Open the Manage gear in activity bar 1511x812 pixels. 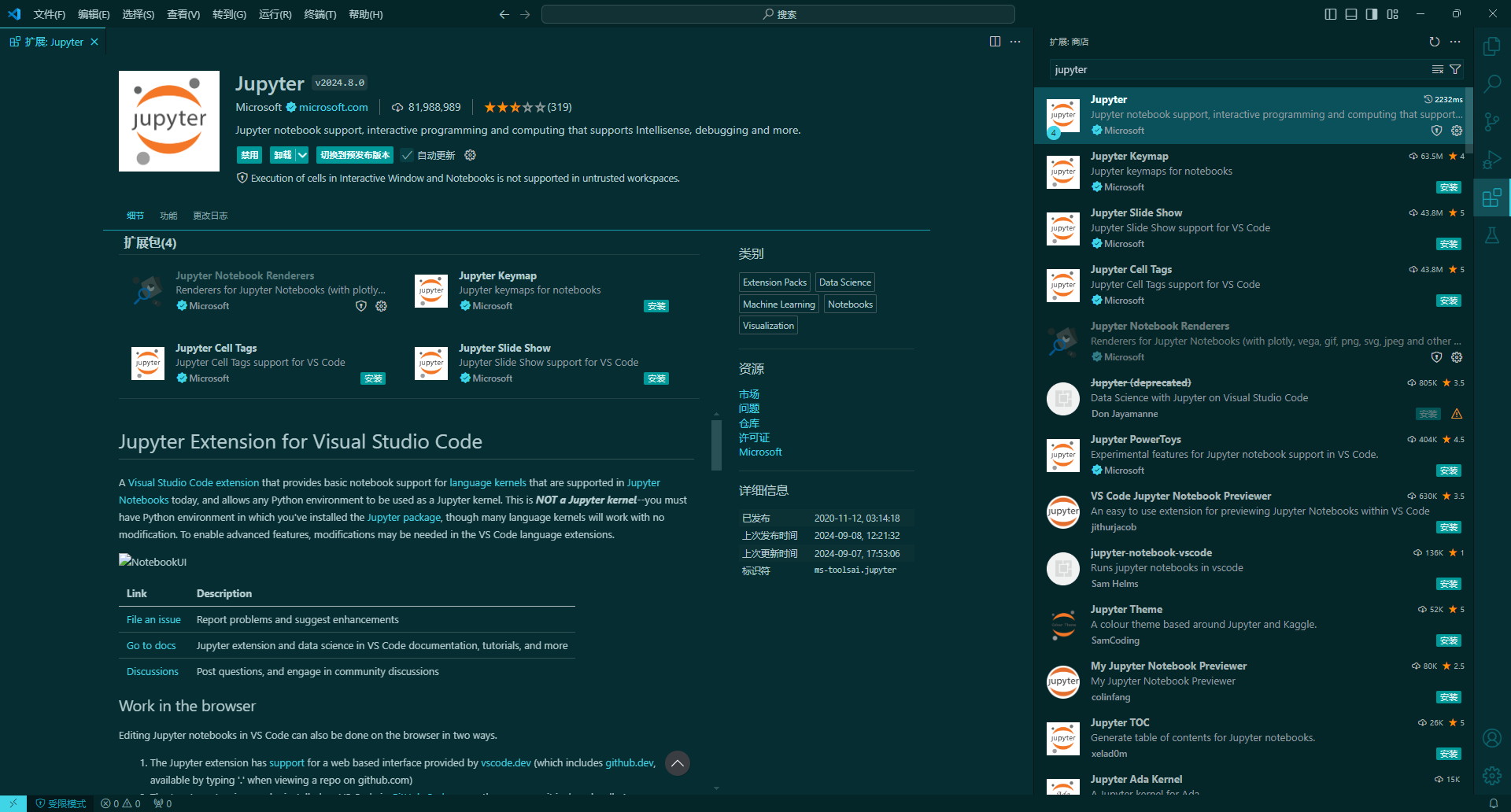(1491, 776)
